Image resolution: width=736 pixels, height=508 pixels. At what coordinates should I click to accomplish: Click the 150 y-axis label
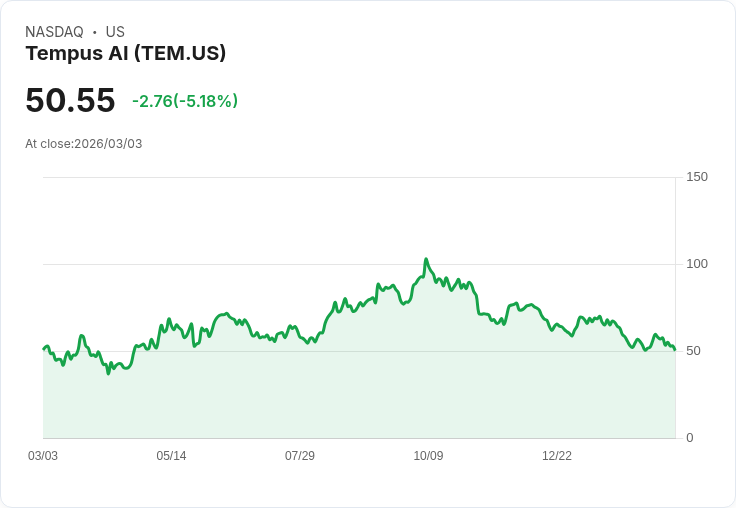[x=697, y=177]
